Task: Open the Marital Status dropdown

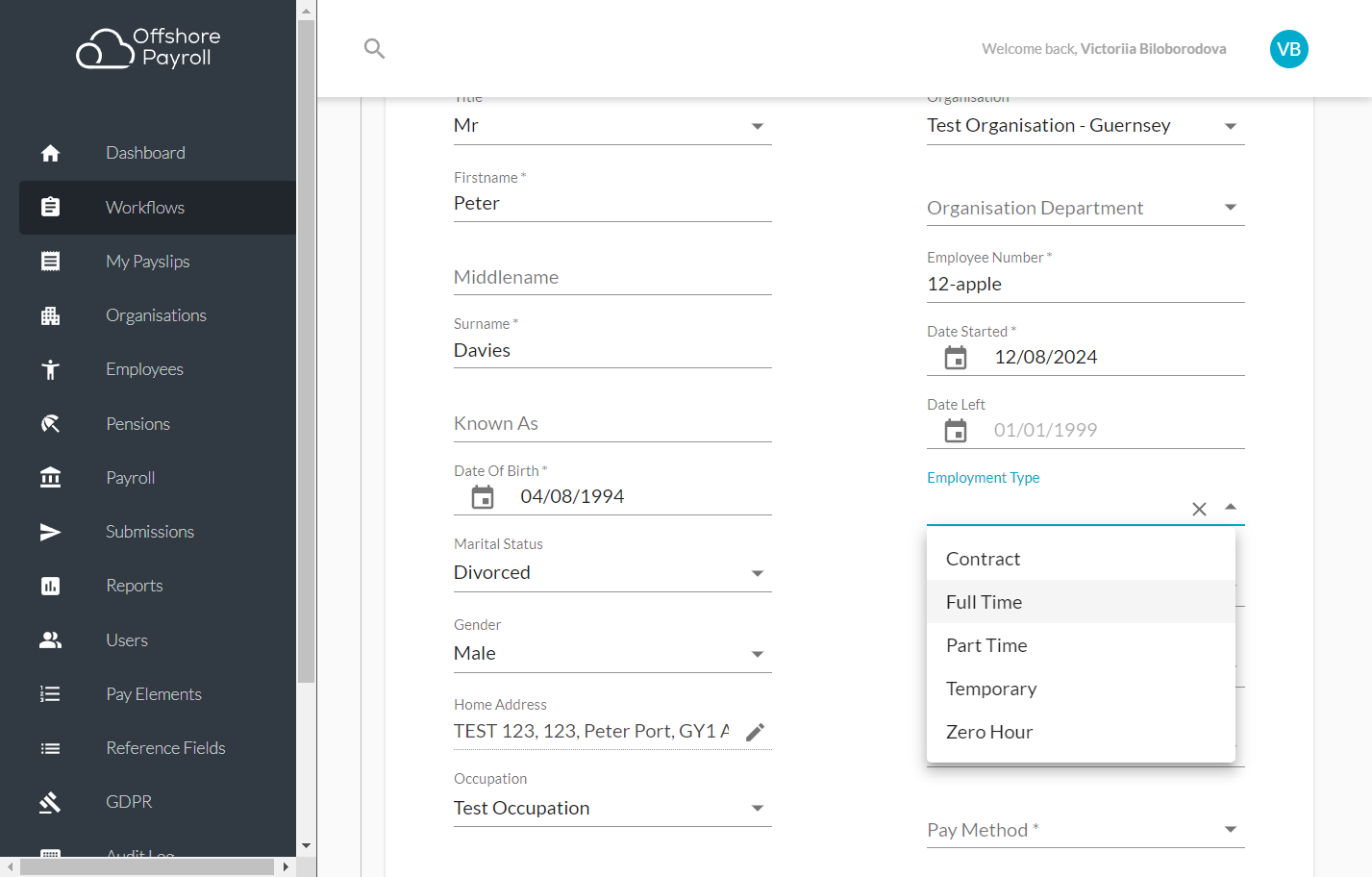Action: [x=612, y=573]
